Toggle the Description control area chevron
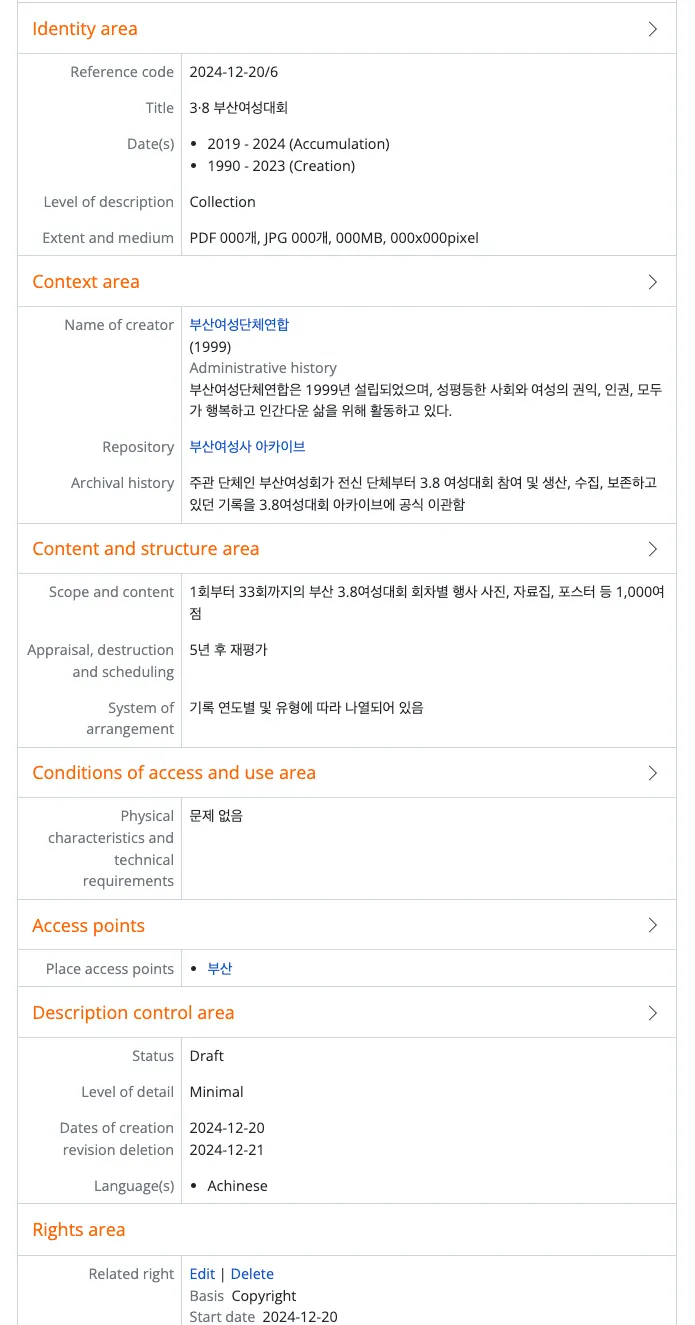 (x=653, y=1013)
